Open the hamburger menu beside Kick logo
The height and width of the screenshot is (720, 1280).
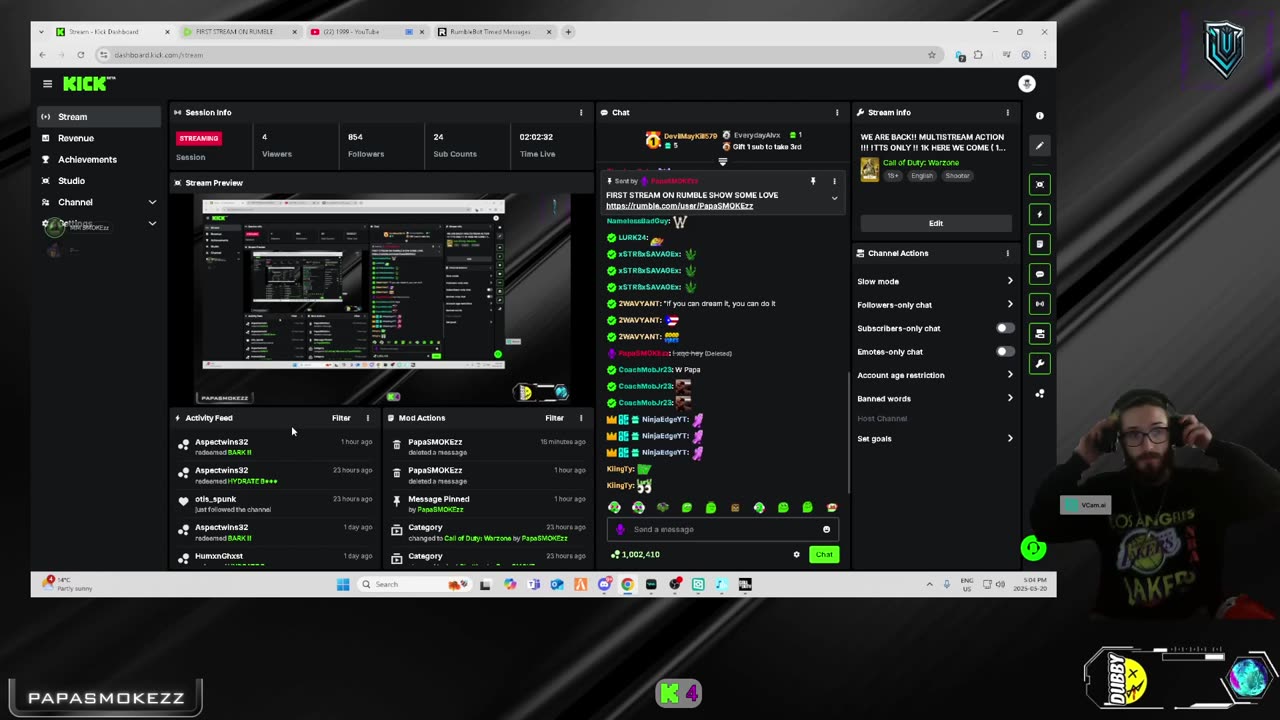point(47,84)
